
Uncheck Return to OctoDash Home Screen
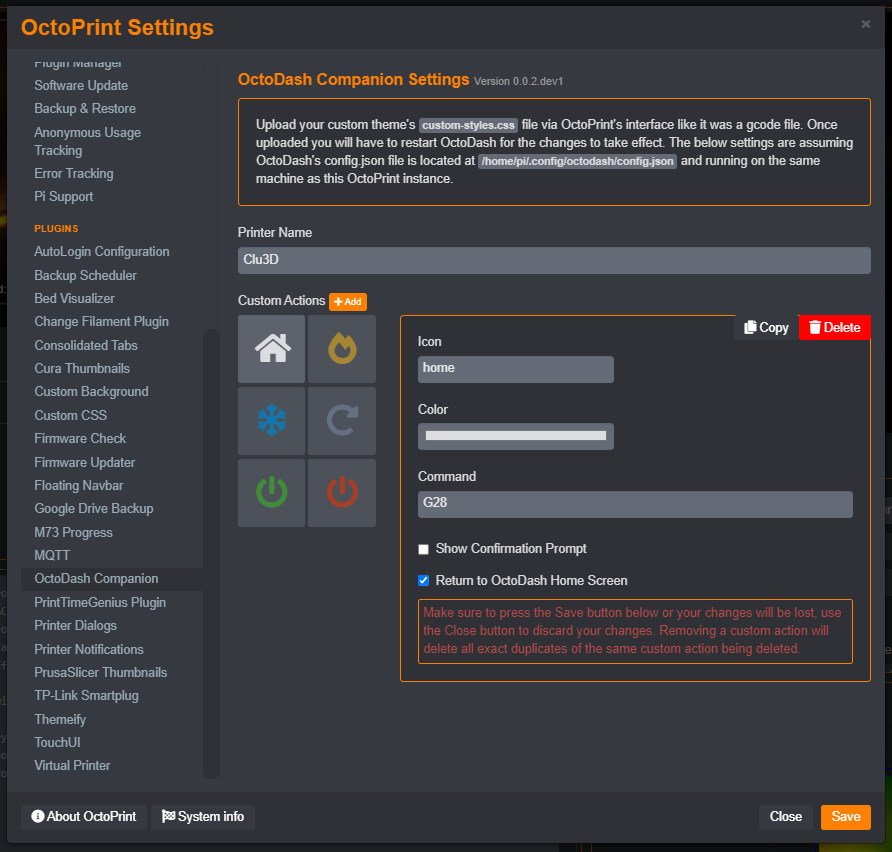coord(423,581)
